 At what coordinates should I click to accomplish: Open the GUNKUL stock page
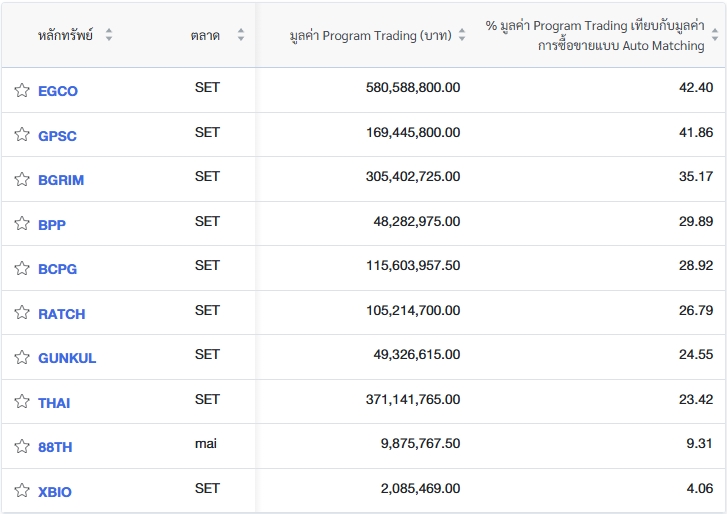coord(67,358)
